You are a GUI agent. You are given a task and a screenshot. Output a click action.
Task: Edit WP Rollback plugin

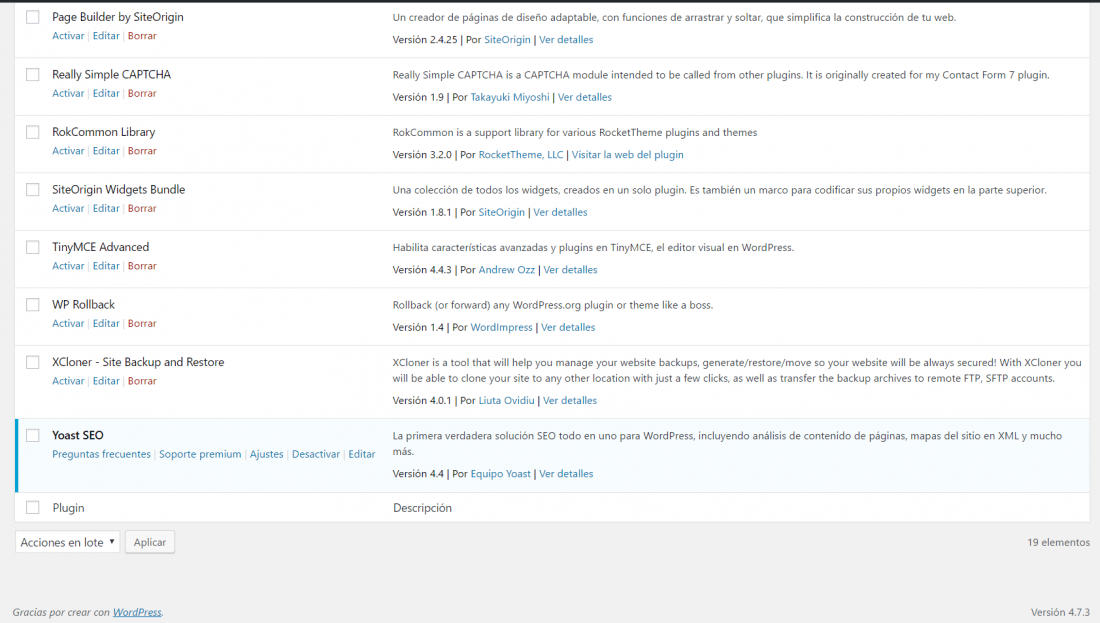pyautogui.click(x=106, y=323)
